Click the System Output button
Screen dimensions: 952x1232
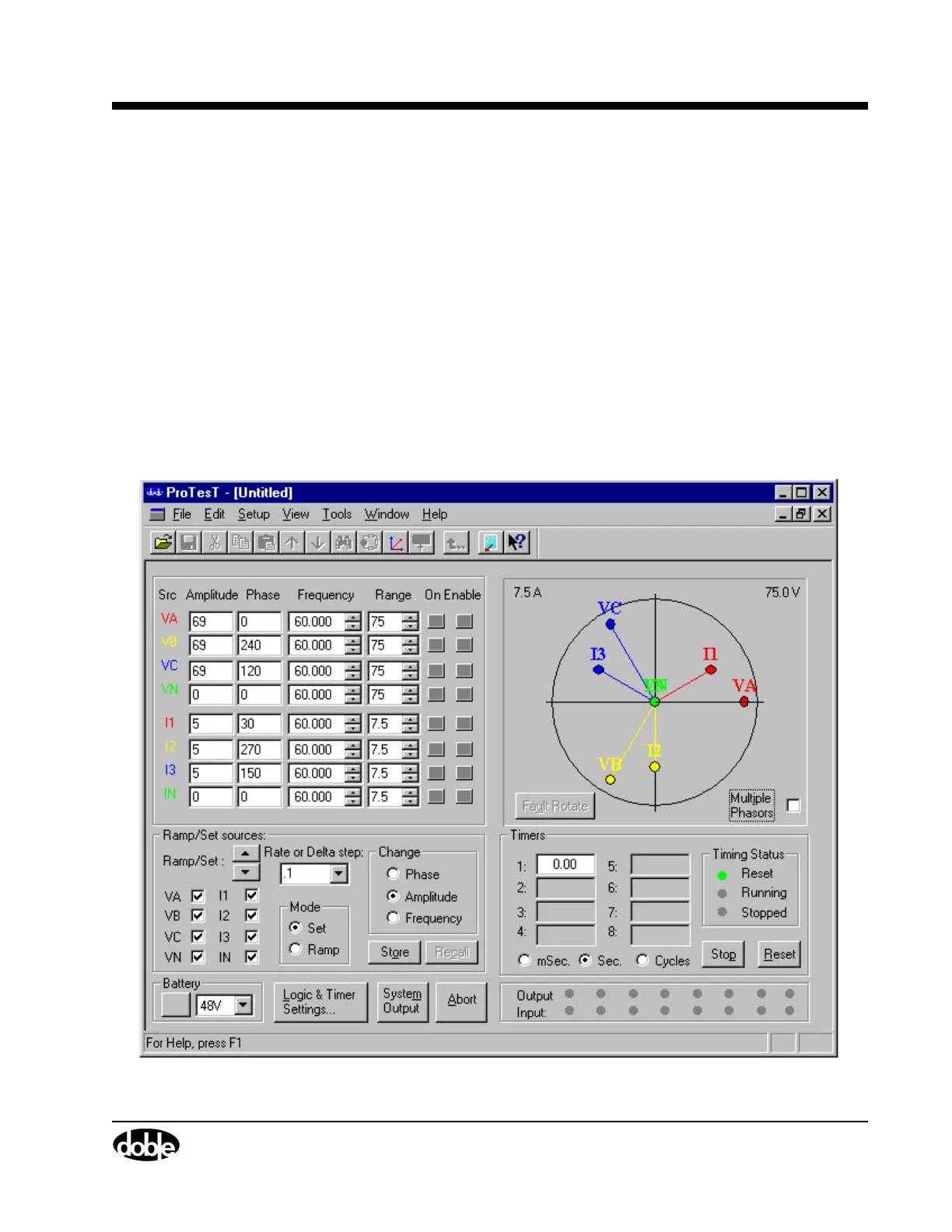click(402, 1001)
